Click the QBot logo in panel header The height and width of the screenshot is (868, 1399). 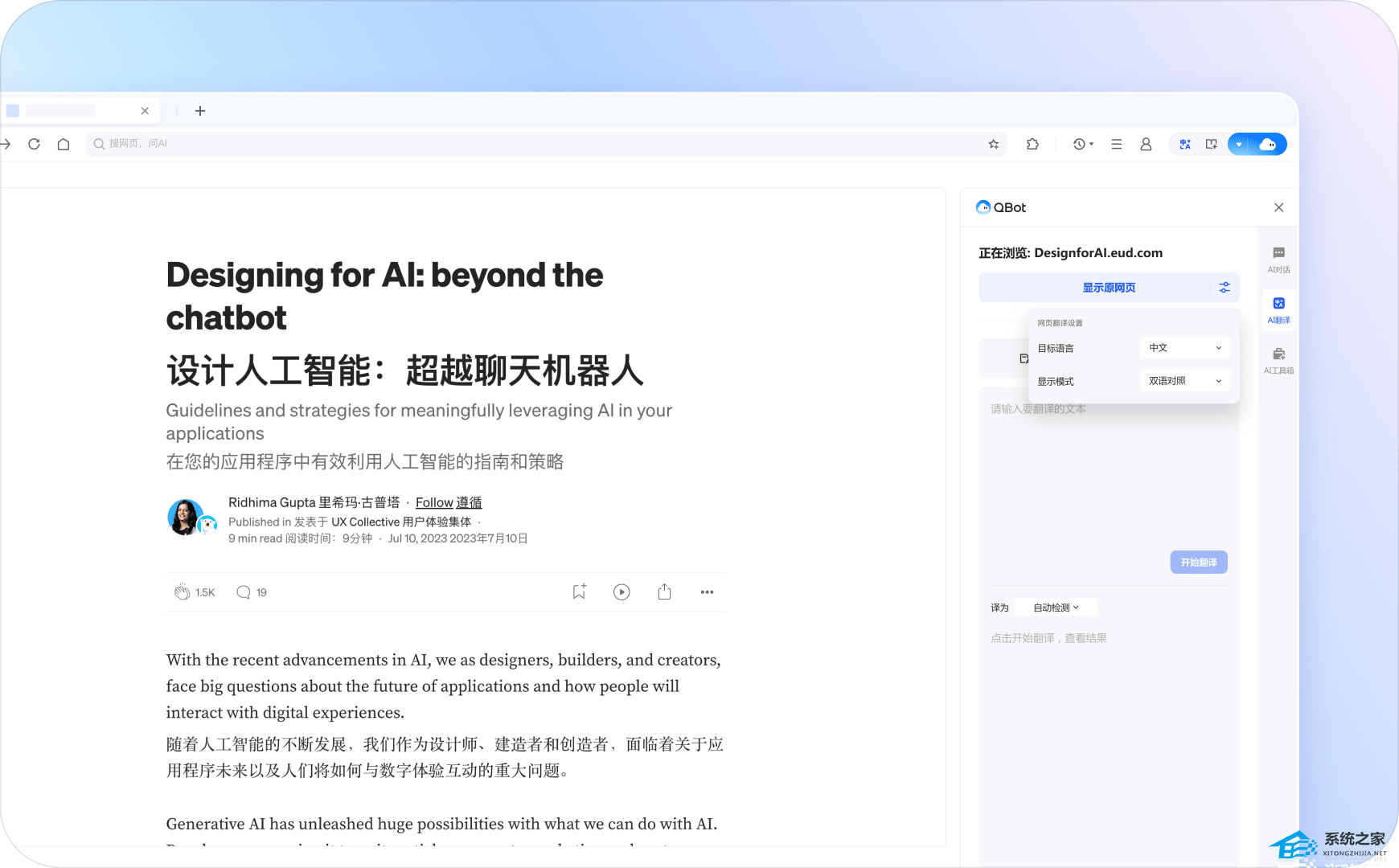pyautogui.click(x=1001, y=207)
